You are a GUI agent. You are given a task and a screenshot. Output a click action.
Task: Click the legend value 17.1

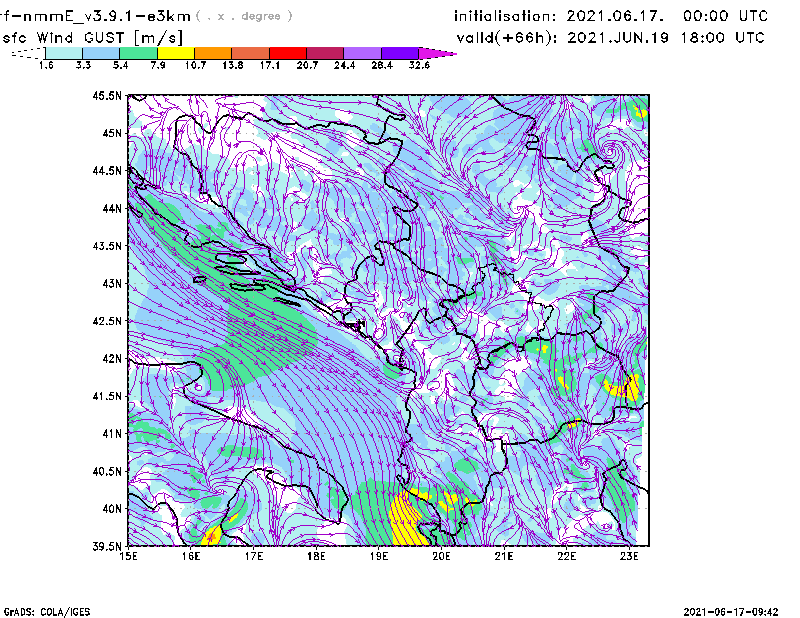point(270,65)
